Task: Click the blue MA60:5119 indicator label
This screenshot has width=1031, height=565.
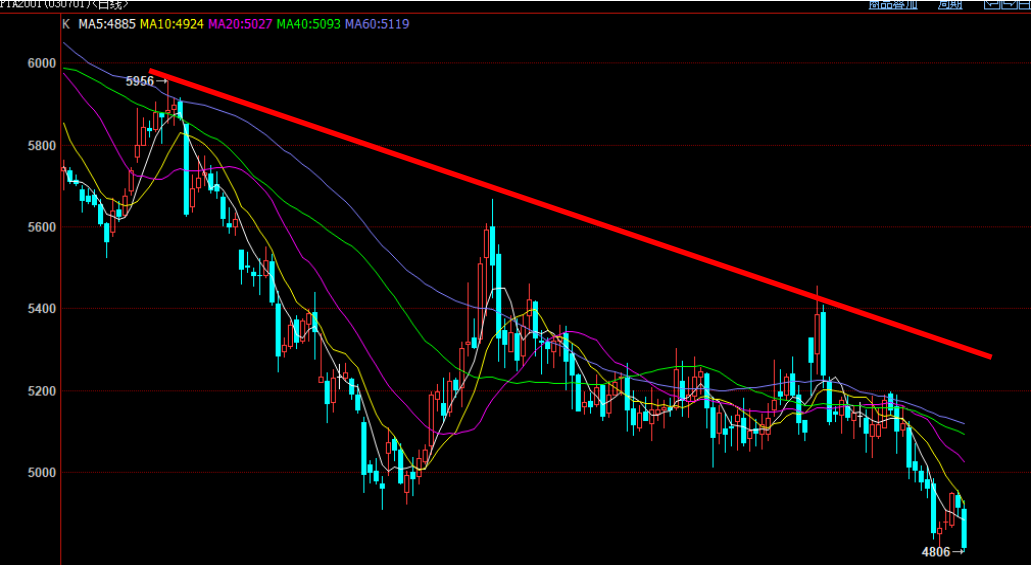Action: click(x=377, y=24)
